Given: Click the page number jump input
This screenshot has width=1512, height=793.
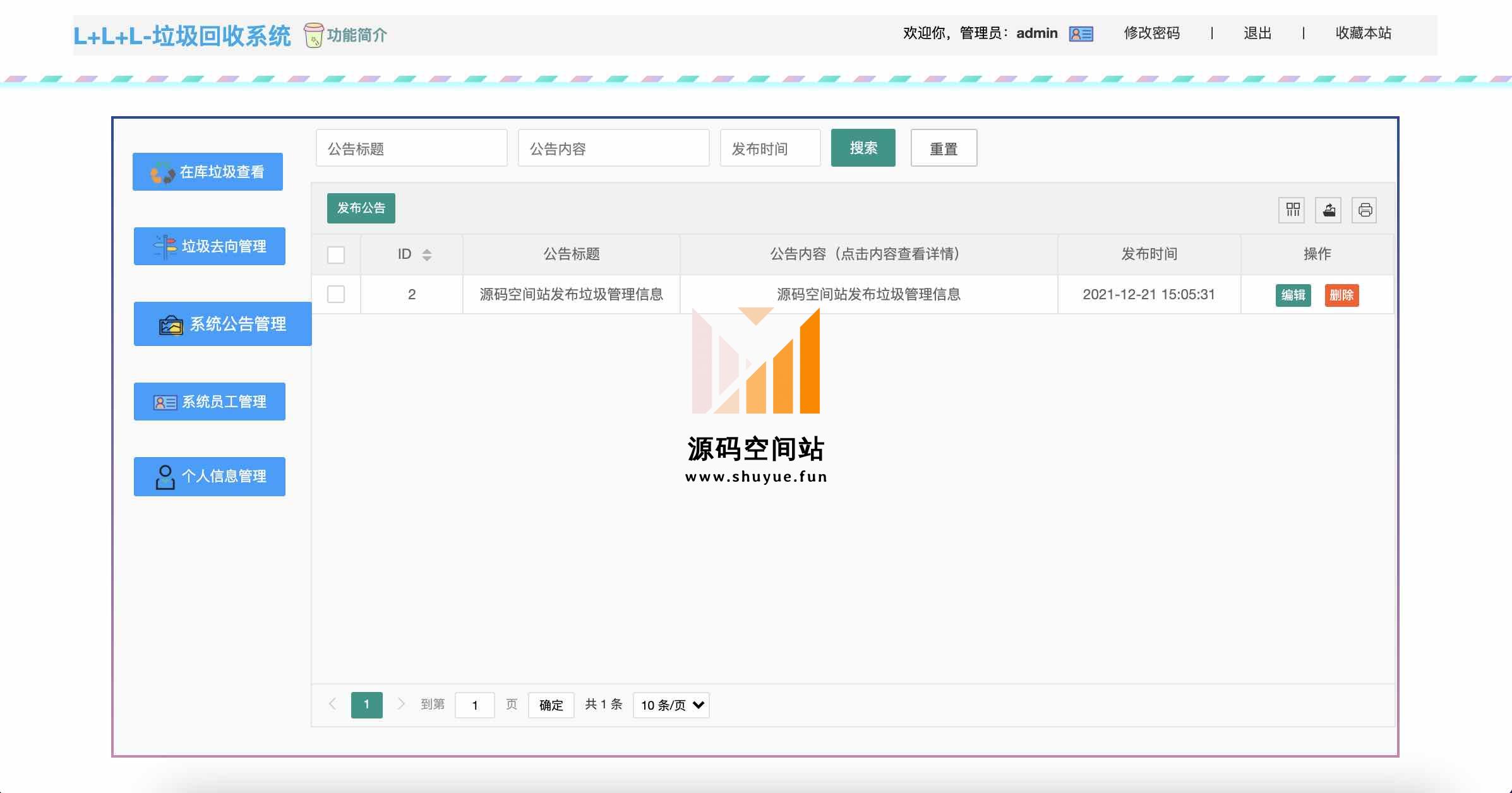Looking at the screenshot, I should (x=475, y=705).
